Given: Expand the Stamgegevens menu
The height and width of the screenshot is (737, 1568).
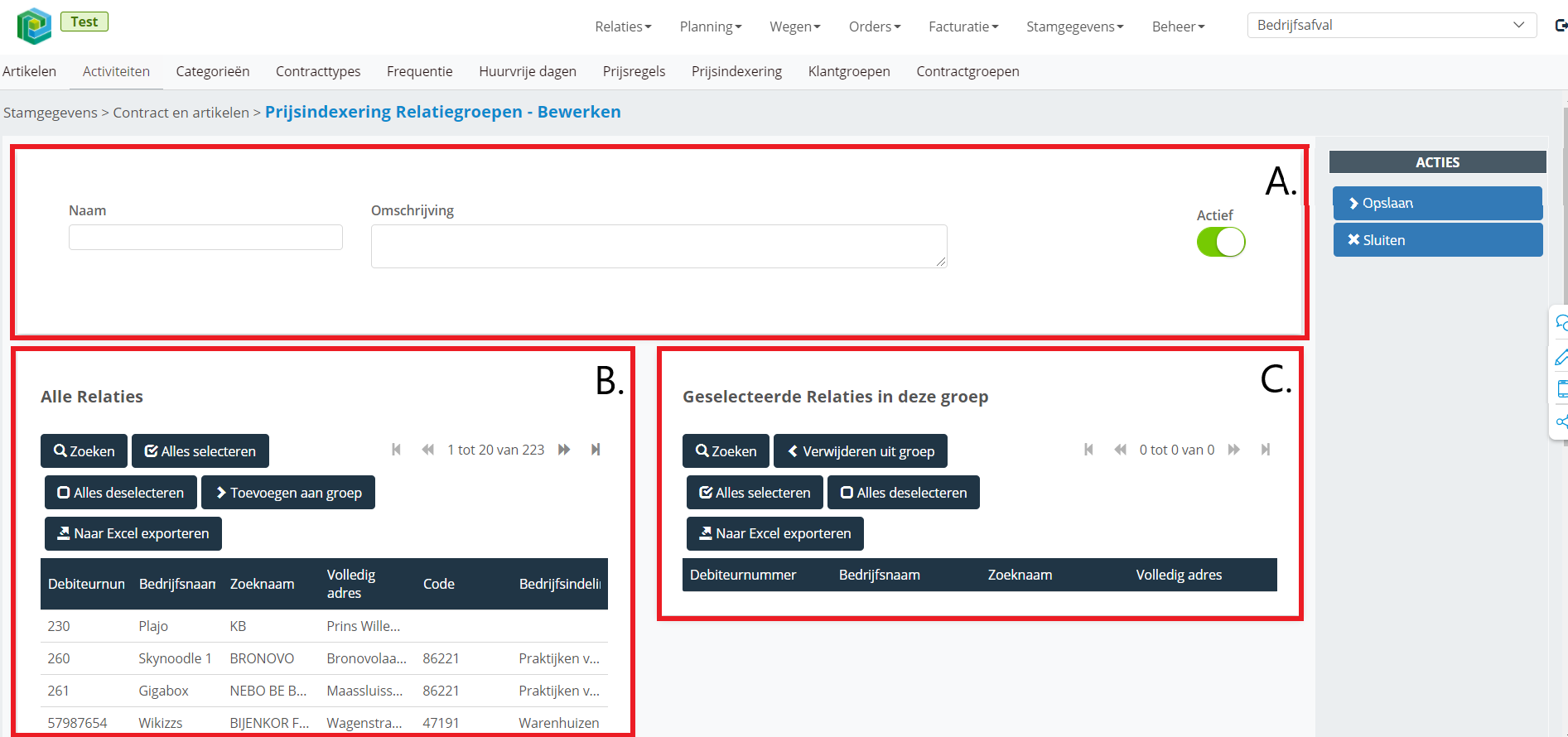Looking at the screenshot, I should tap(1075, 26).
